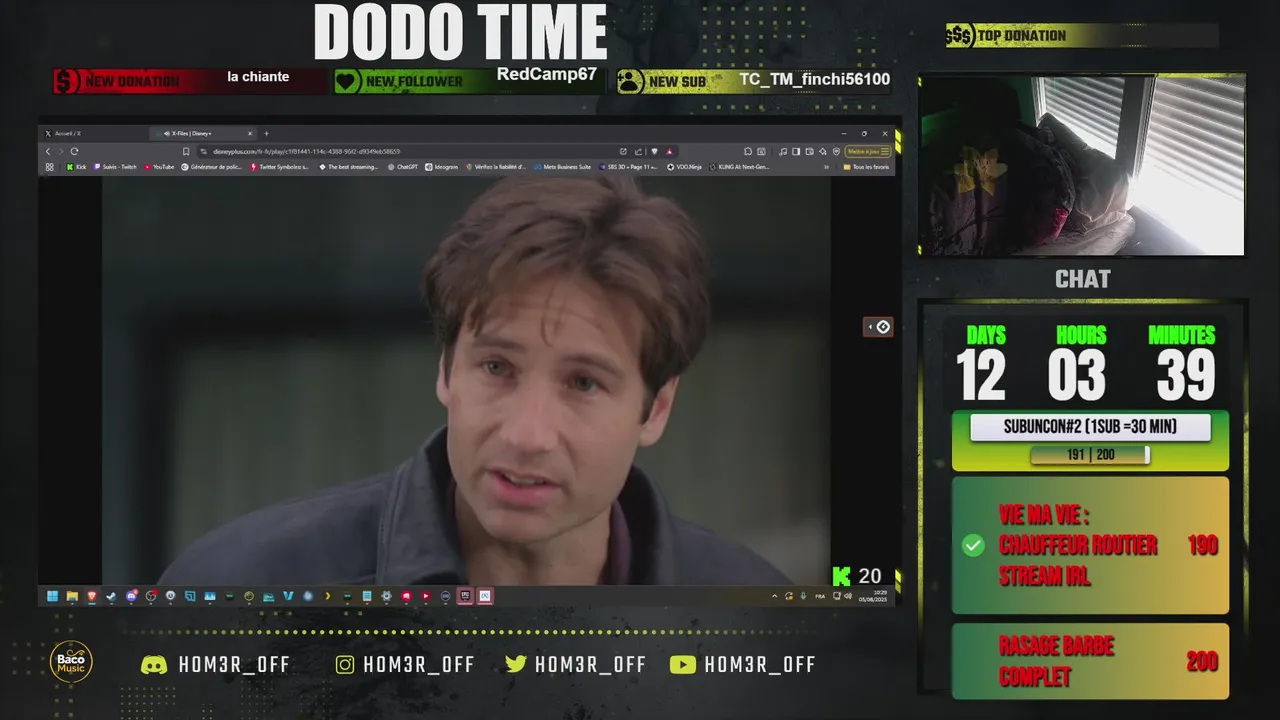Open the YouTube bookmark

pyautogui.click(x=159, y=167)
